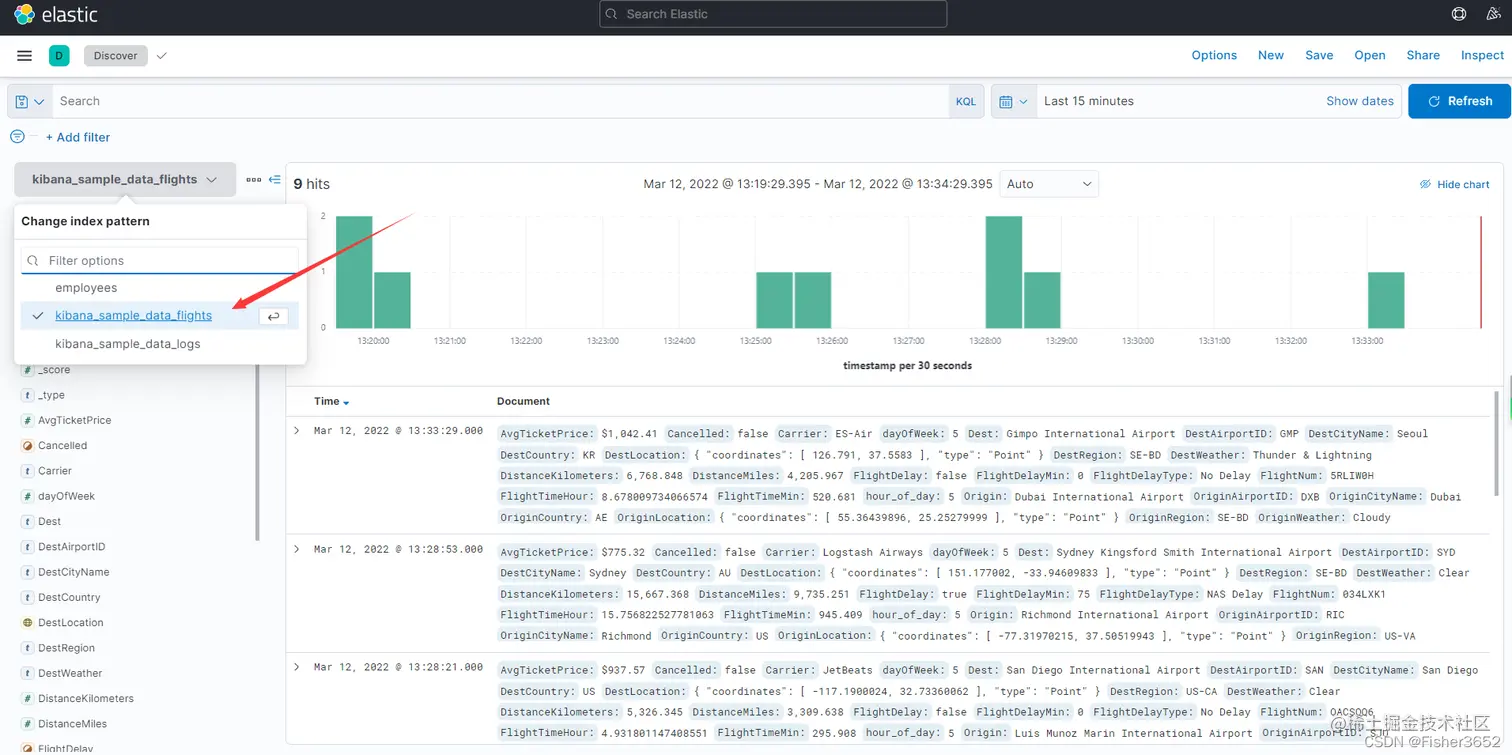Select the DestCityName field
This screenshot has height=755, width=1512.
[x=74, y=572]
